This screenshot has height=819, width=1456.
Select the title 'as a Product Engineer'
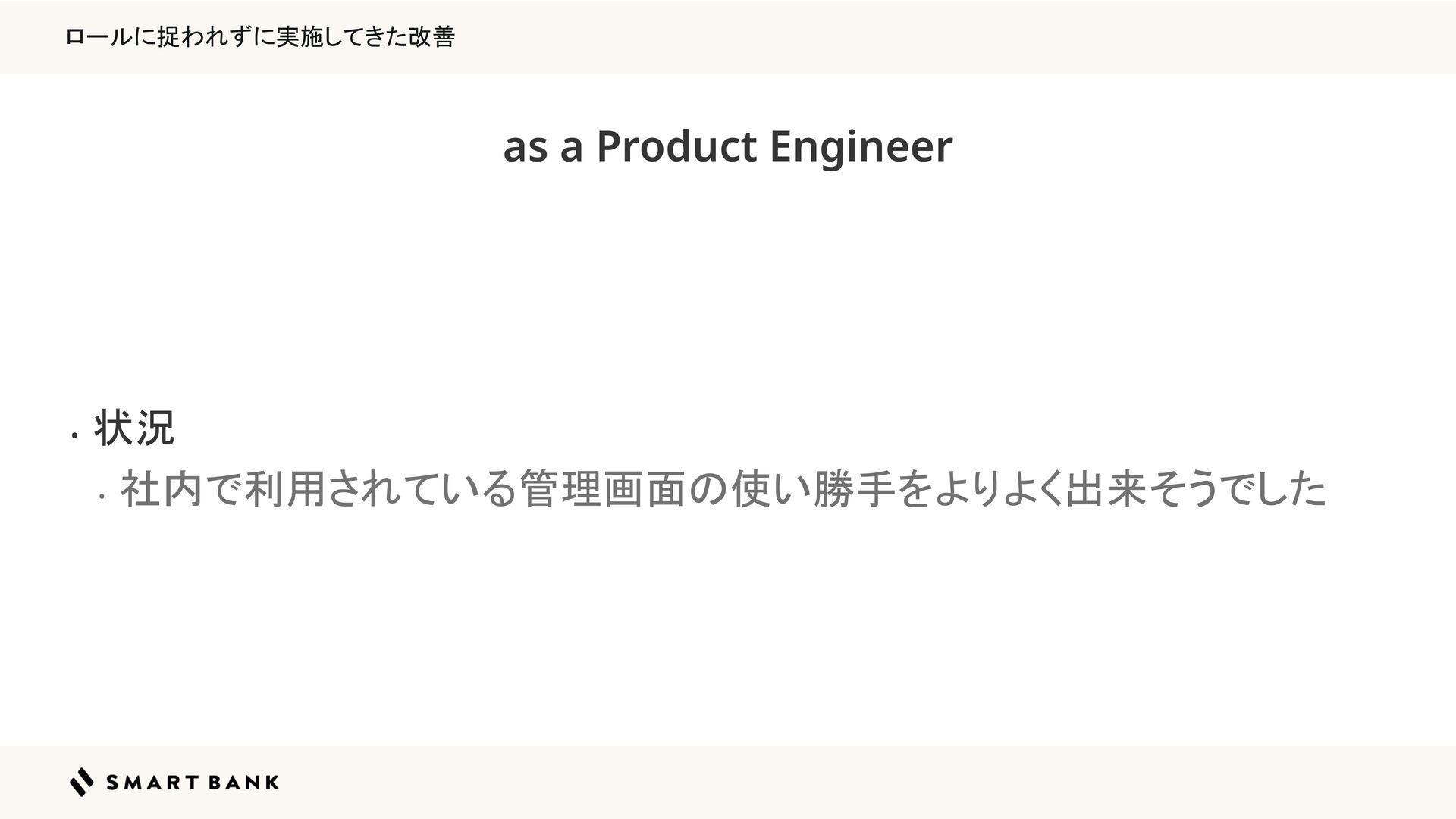click(727, 146)
